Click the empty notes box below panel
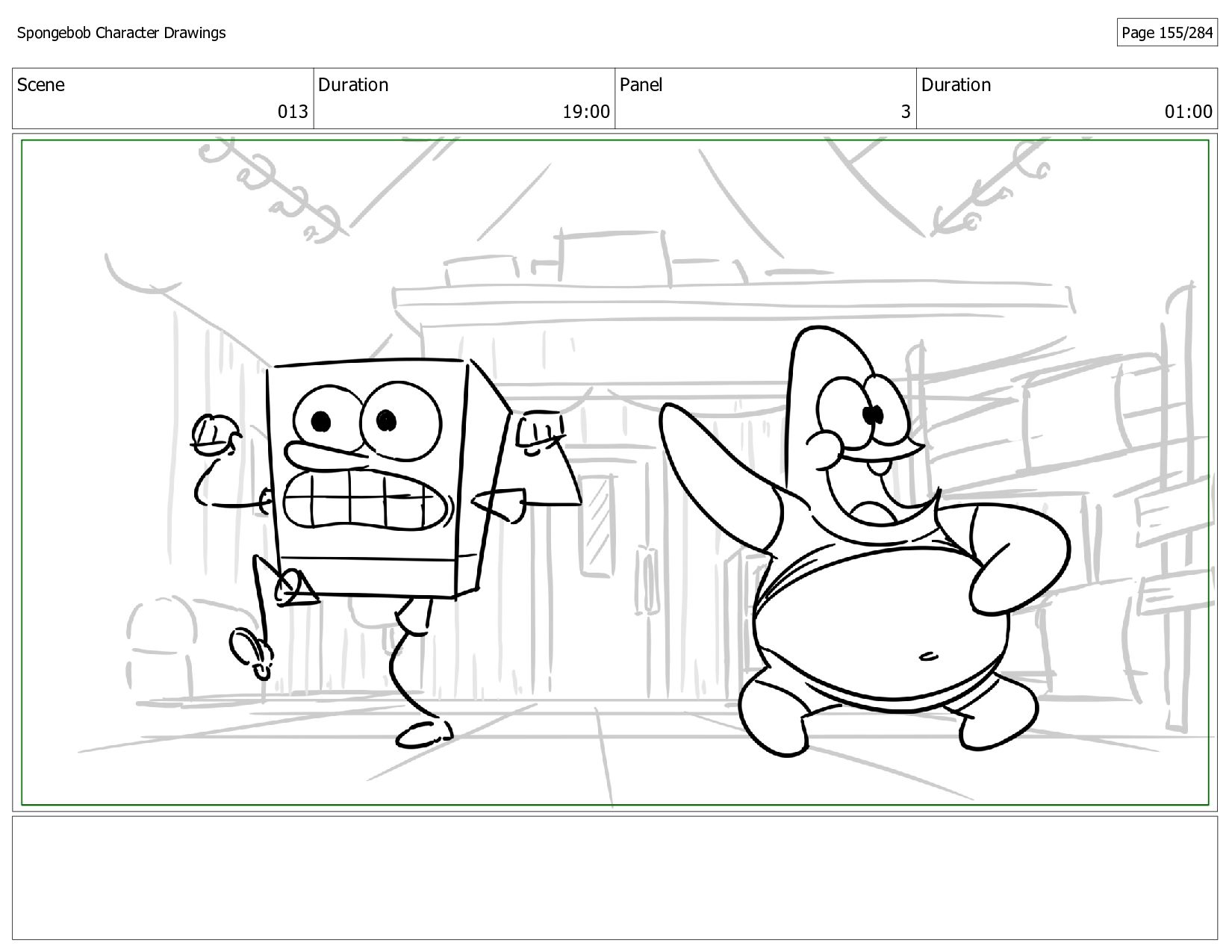The width and height of the screenshot is (1232, 952). (x=615, y=877)
